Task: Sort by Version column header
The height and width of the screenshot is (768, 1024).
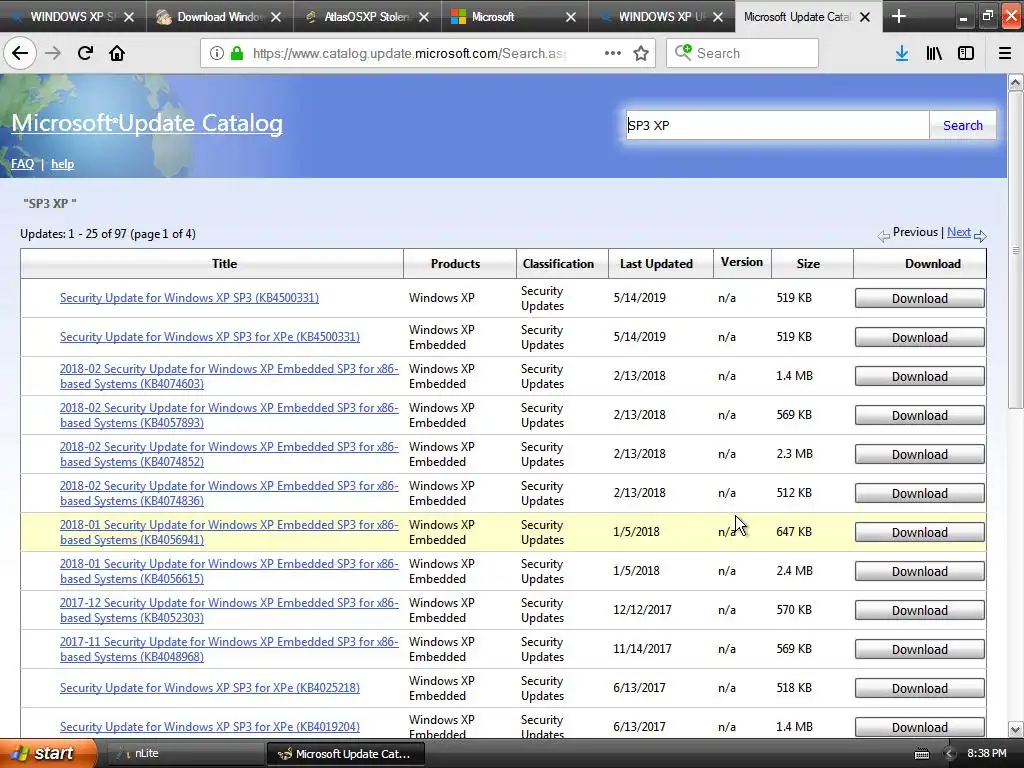Action: 742,262
